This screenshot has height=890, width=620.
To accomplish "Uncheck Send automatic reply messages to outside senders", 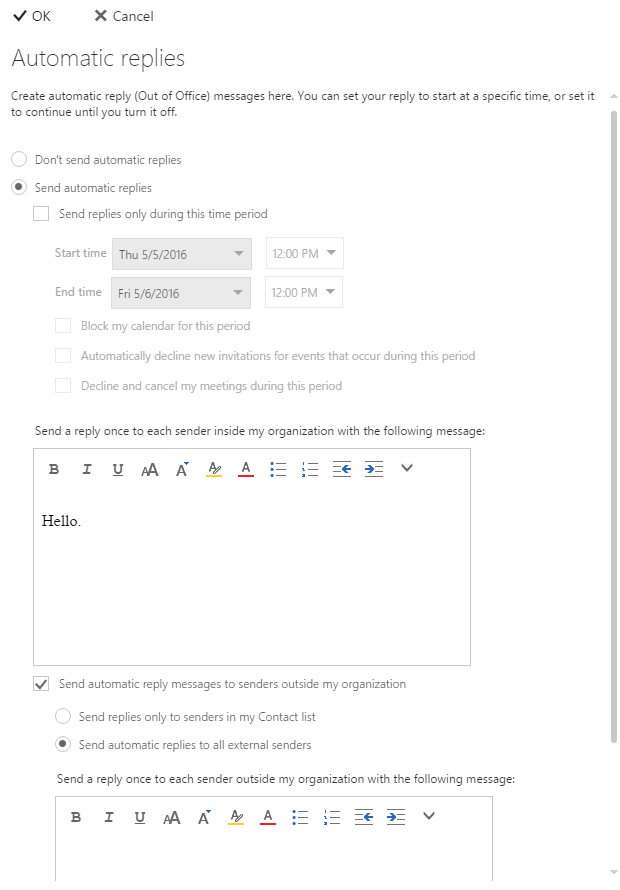I will 41,684.
